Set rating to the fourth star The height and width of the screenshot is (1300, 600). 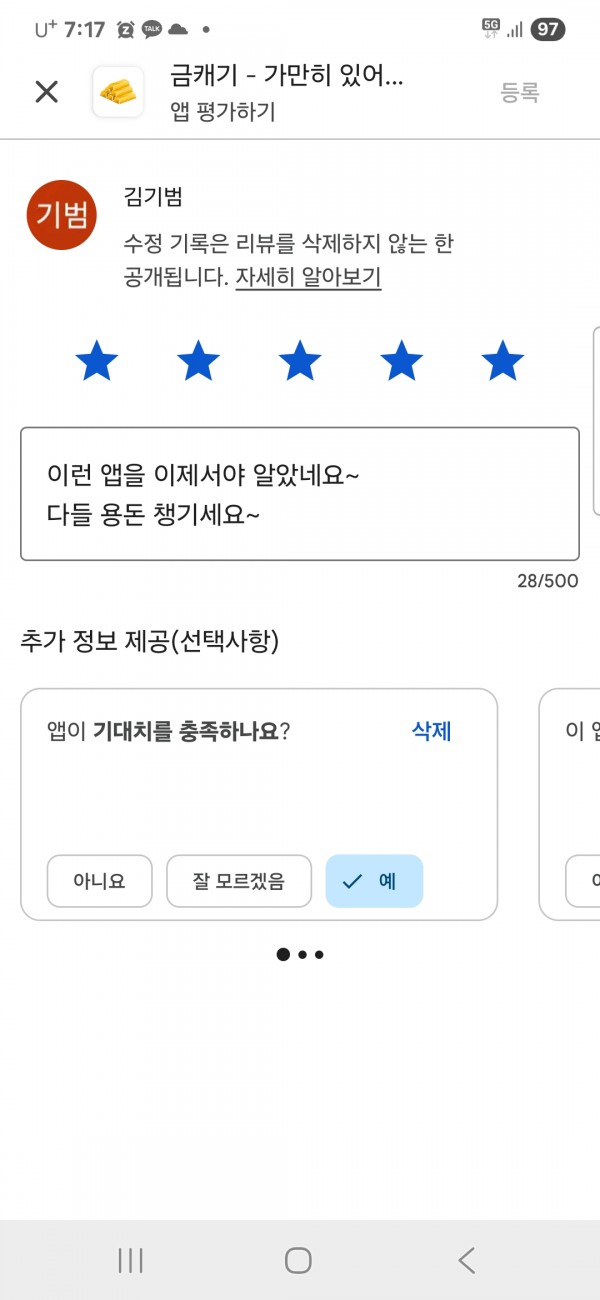(x=401, y=361)
